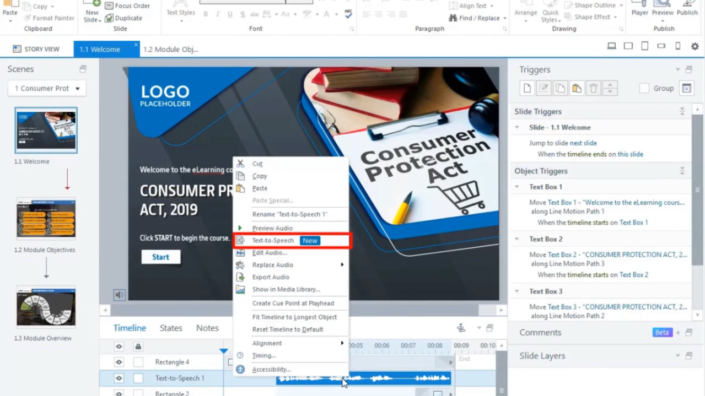Screen dimensions: 705x396
Task: Switch to the States tab
Action: (171, 328)
